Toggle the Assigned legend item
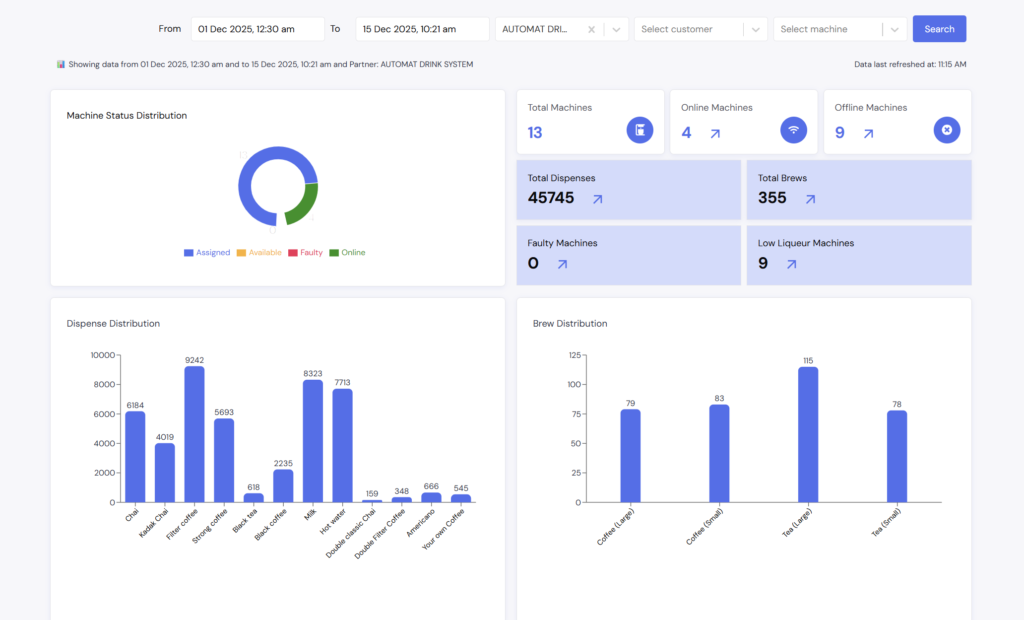The width and height of the screenshot is (1024, 620). pyautogui.click(x=207, y=253)
